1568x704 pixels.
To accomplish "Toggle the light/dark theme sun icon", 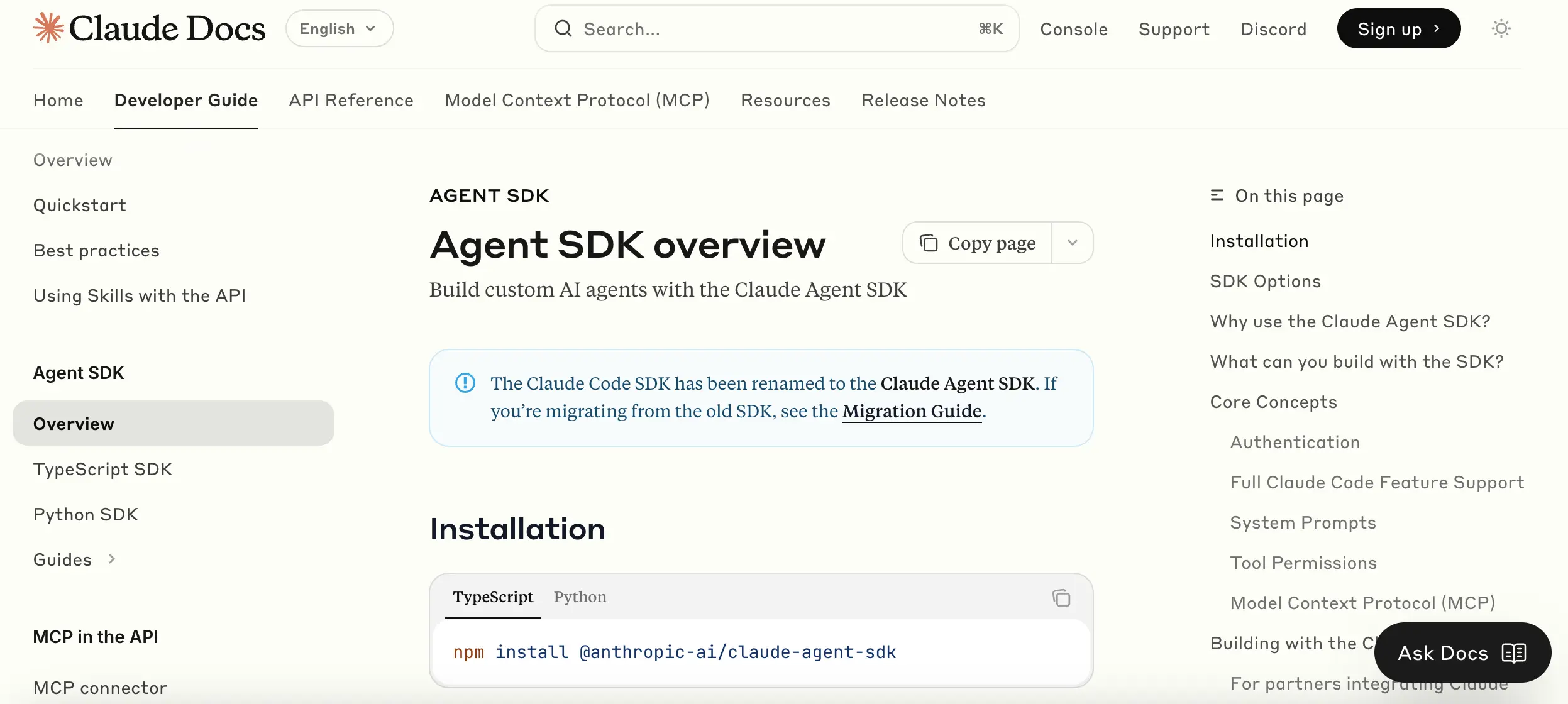I will (x=1501, y=28).
